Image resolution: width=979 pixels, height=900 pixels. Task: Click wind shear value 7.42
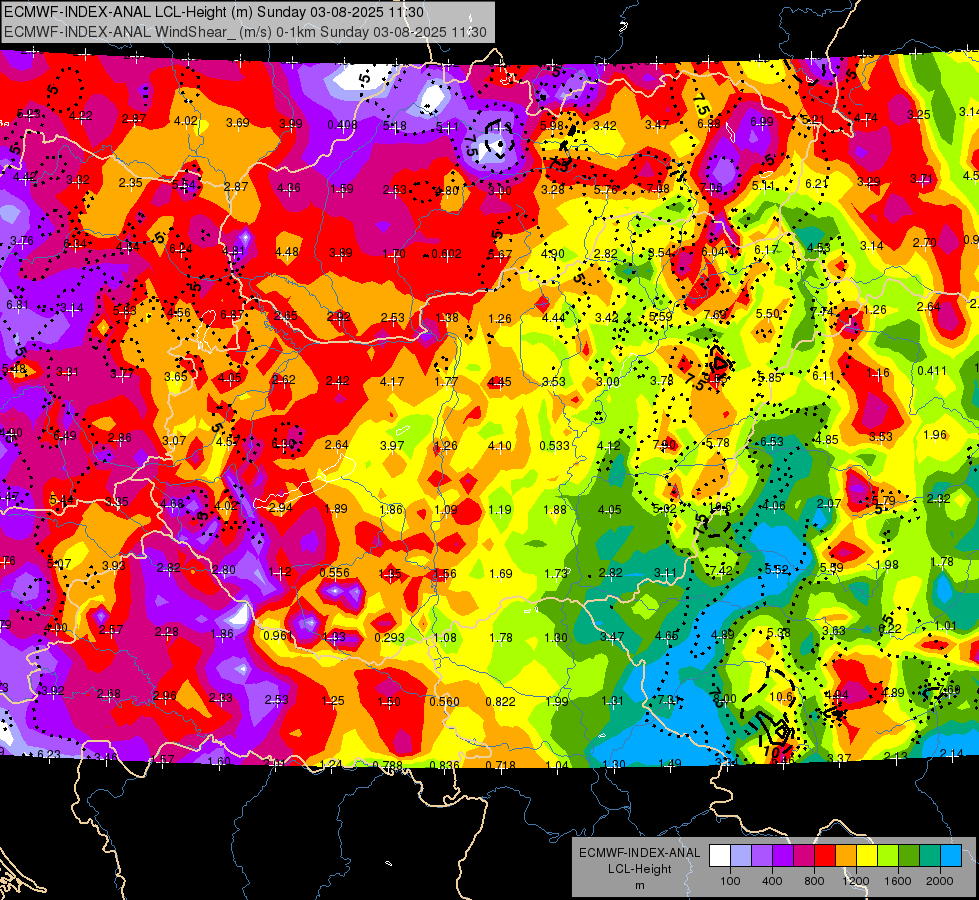pos(721,570)
